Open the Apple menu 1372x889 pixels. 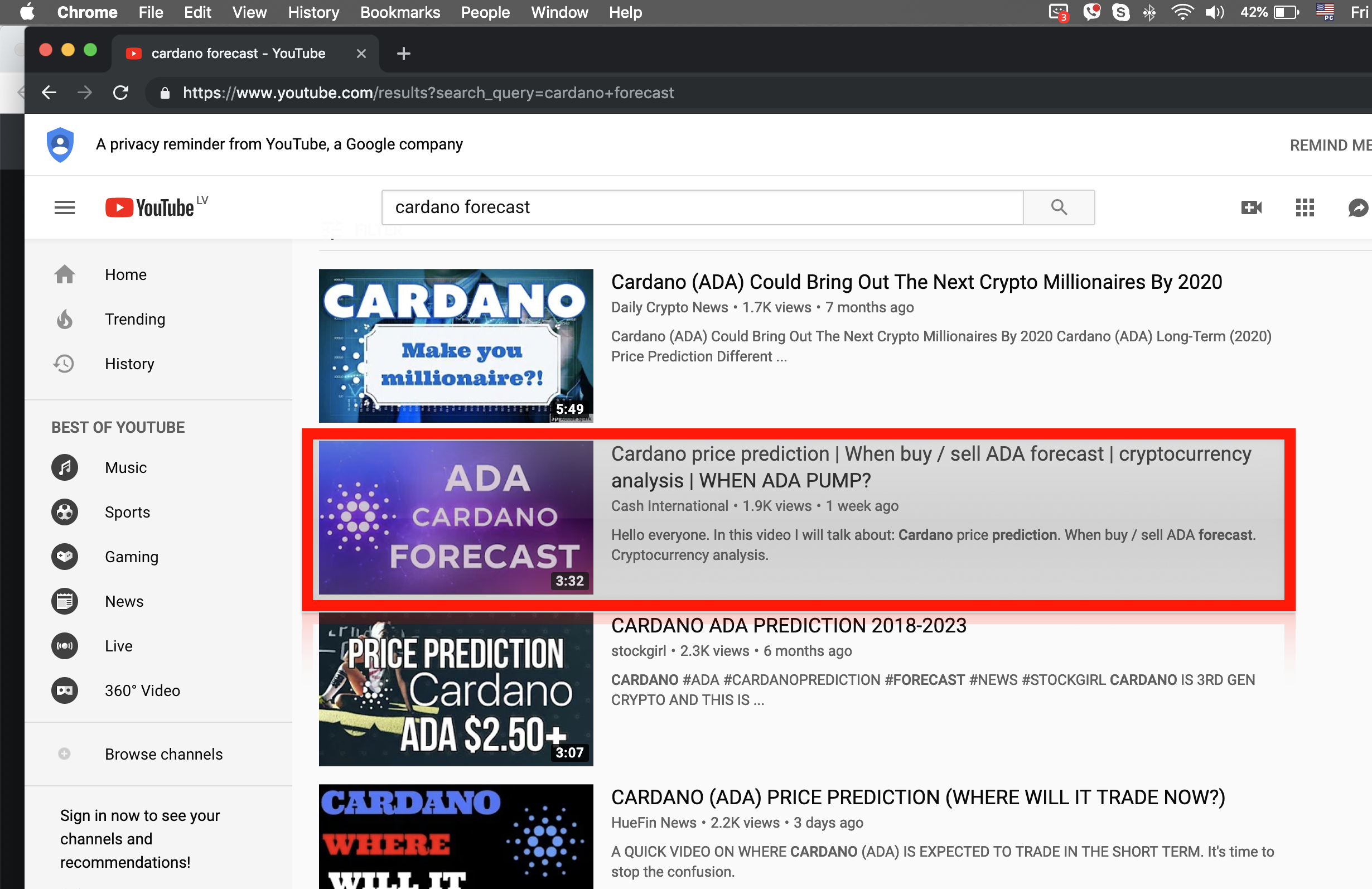point(27,12)
